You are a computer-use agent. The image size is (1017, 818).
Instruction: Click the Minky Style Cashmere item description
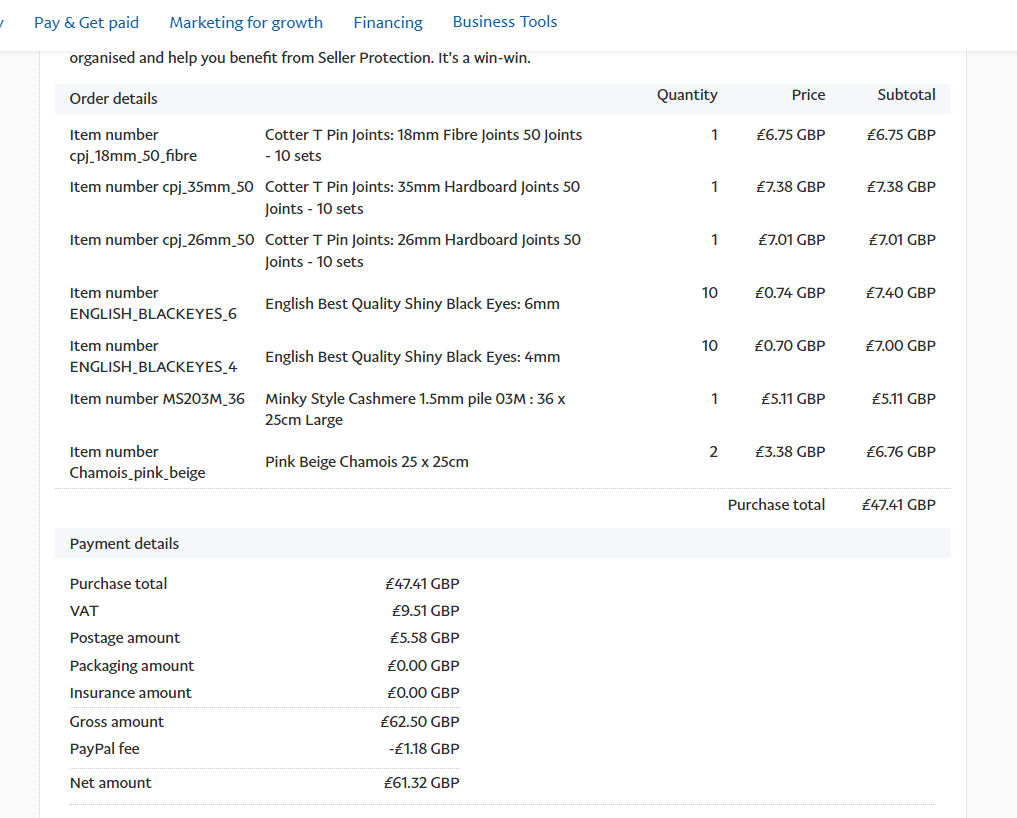tap(415, 409)
